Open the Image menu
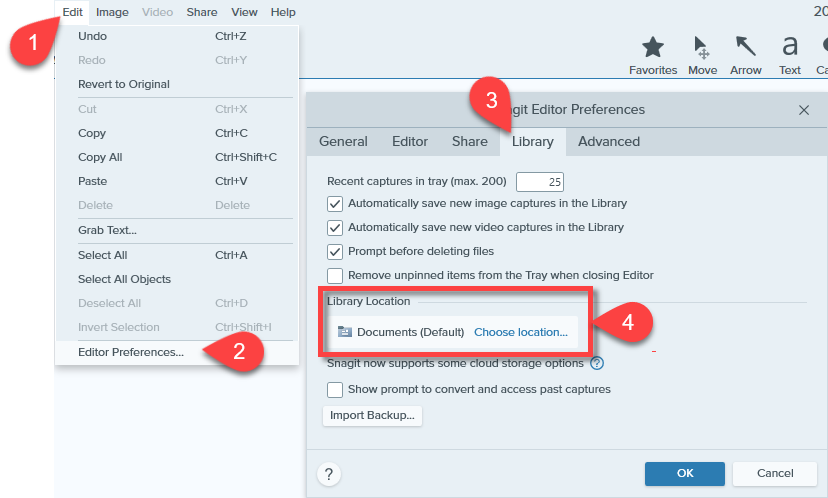Viewport: 828px width, 498px height. (x=112, y=12)
